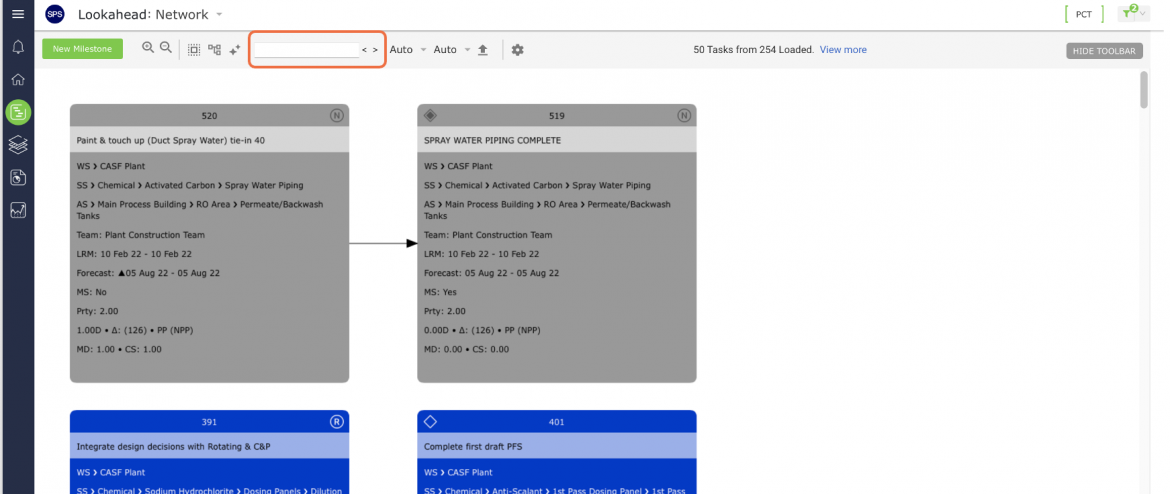This screenshot has height=494, width=1170.
Task: Click 'MS: No' in task 520
Action: pyautogui.click(x=92, y=292)
